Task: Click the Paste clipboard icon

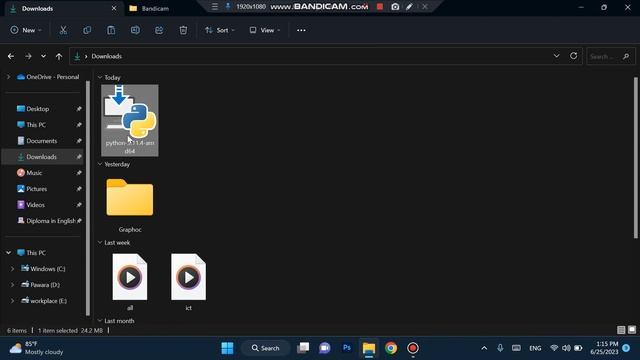Action: tap(111, 30)
